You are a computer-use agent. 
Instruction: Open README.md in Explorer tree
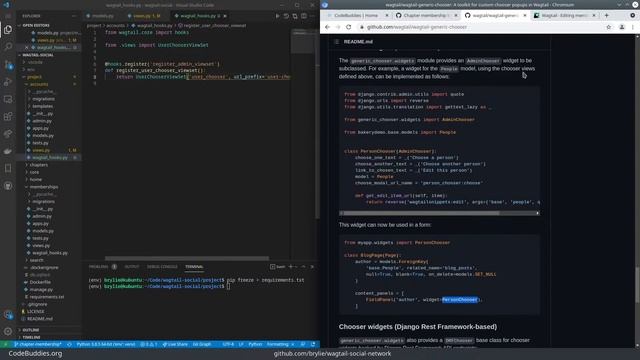coord(40,319)
